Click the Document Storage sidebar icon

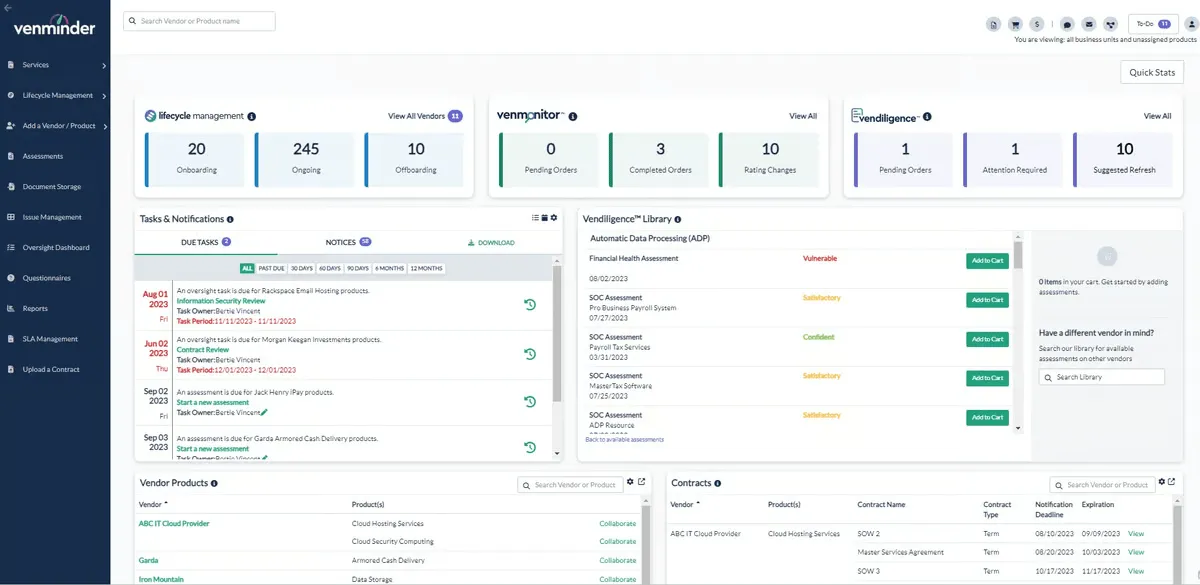[11, 187]
